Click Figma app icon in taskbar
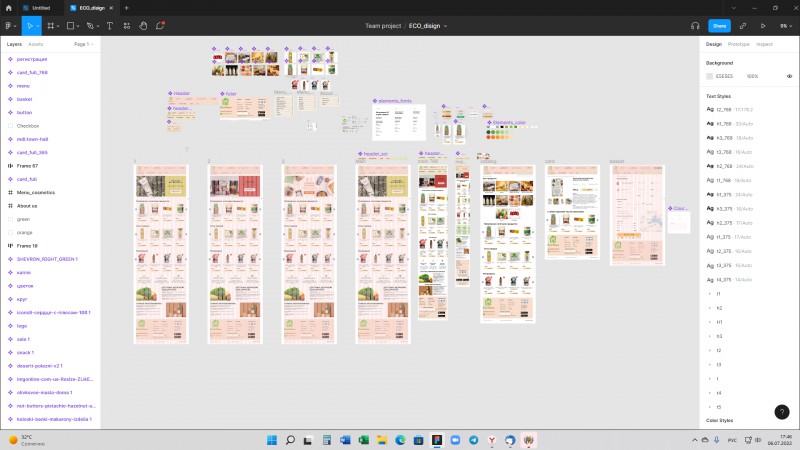 [437, 440]
